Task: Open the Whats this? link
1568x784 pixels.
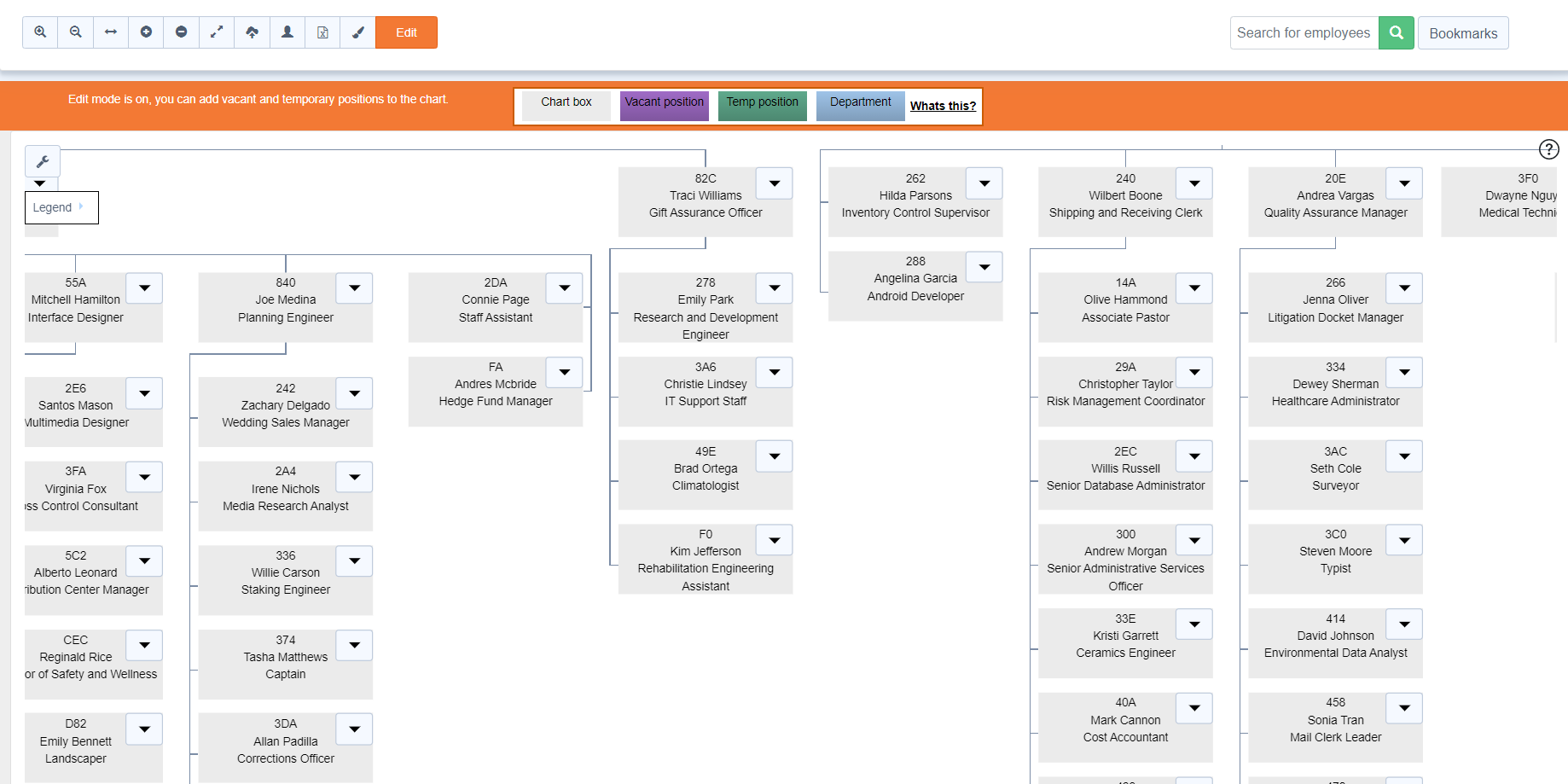Action: (943, 106)
